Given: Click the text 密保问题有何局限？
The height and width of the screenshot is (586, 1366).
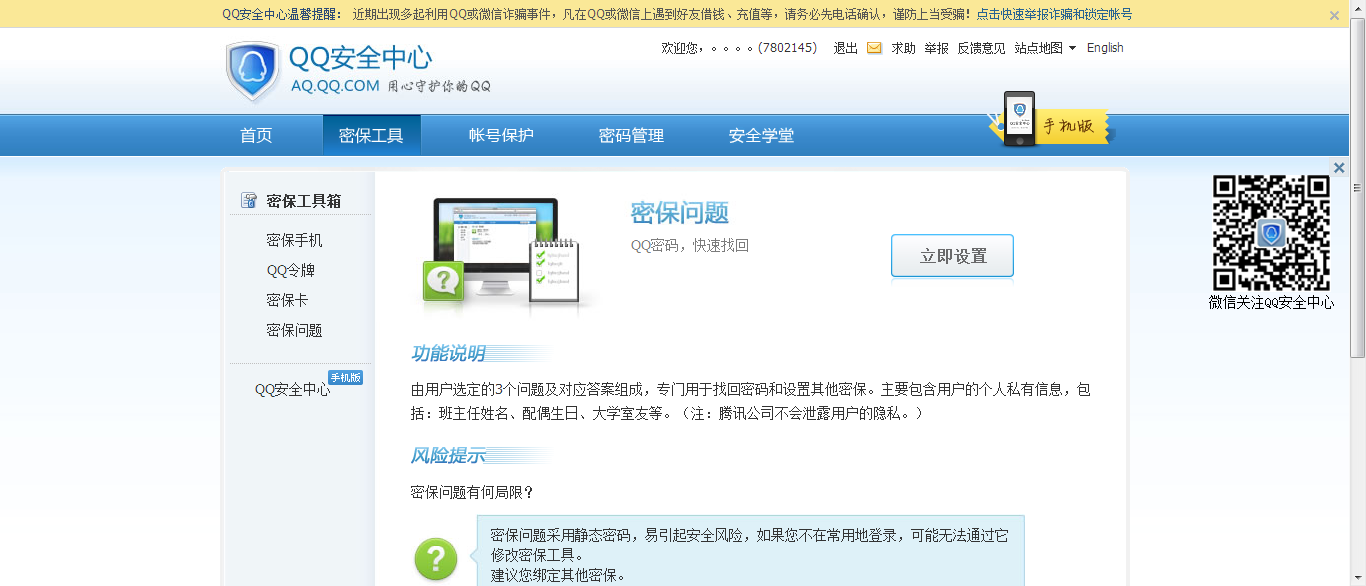Looking at the screenshot, I should click(x=472, y=493).
